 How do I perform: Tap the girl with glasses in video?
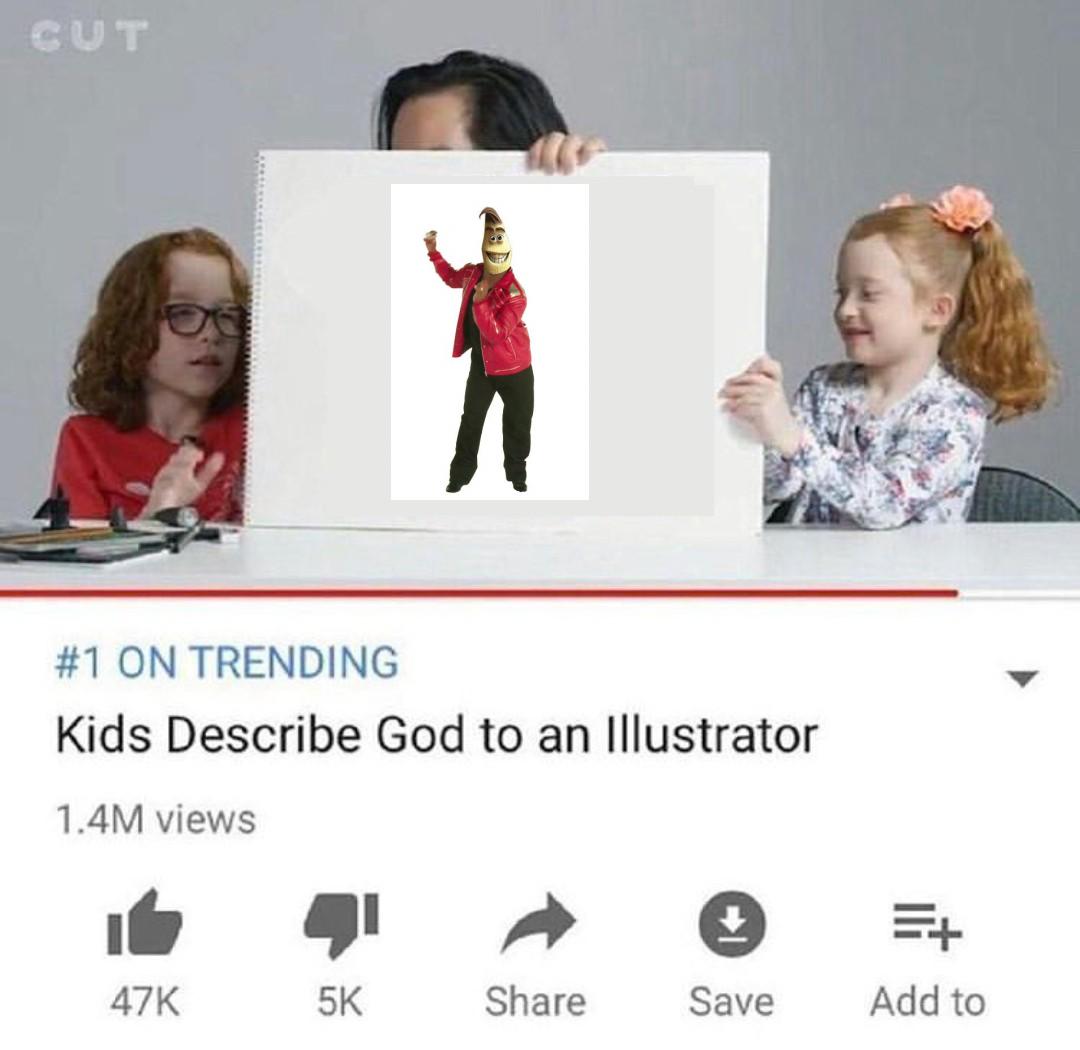coord(155,375)
